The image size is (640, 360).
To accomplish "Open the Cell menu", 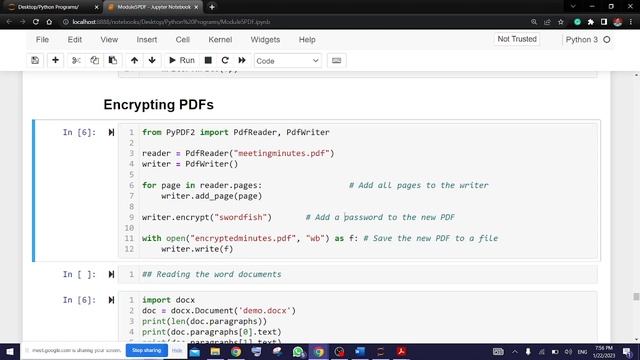I will click(x=182, y=40).
